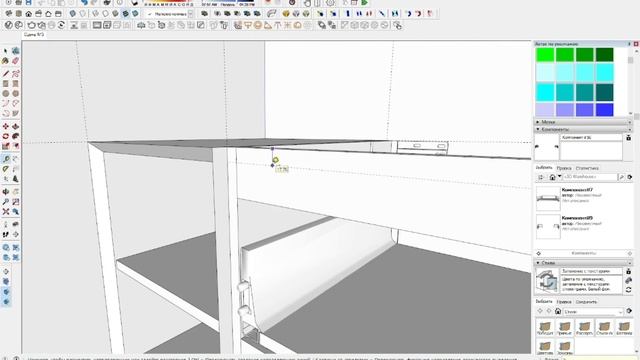Expand the Метки panel section

(x=583, y=122)
